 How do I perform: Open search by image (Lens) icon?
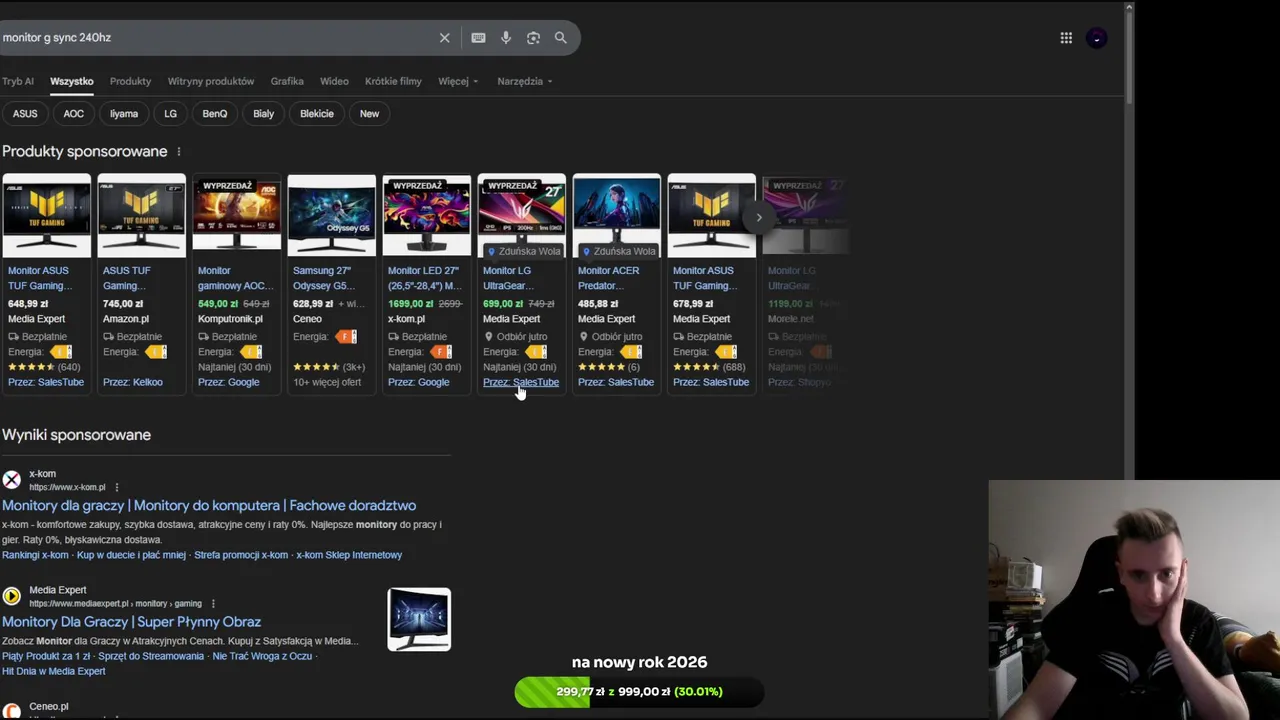533,38
